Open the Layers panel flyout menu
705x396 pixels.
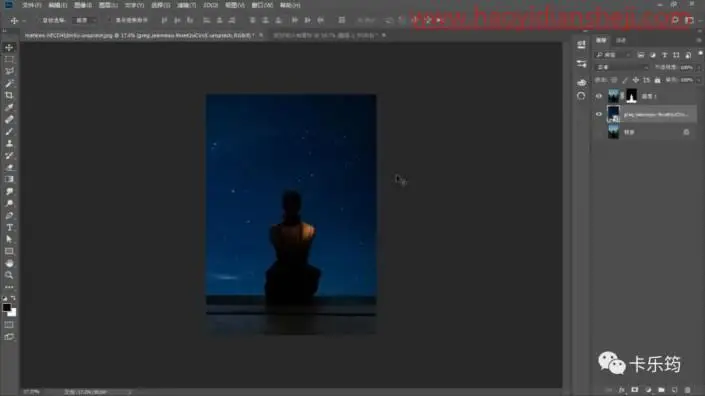click(699, 40)
